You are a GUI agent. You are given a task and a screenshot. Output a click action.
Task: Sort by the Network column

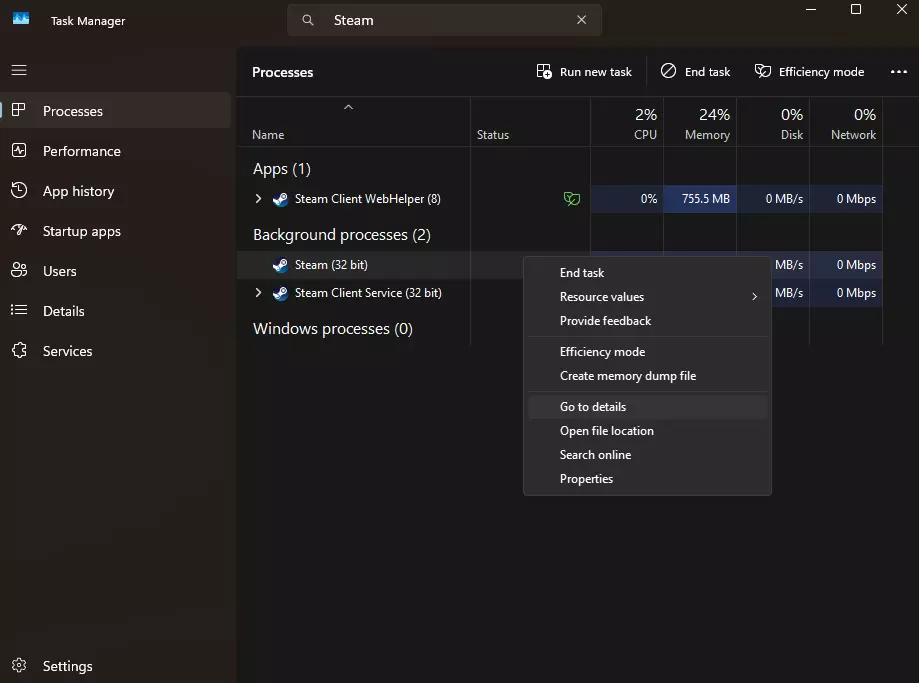[x=846, y=123]
